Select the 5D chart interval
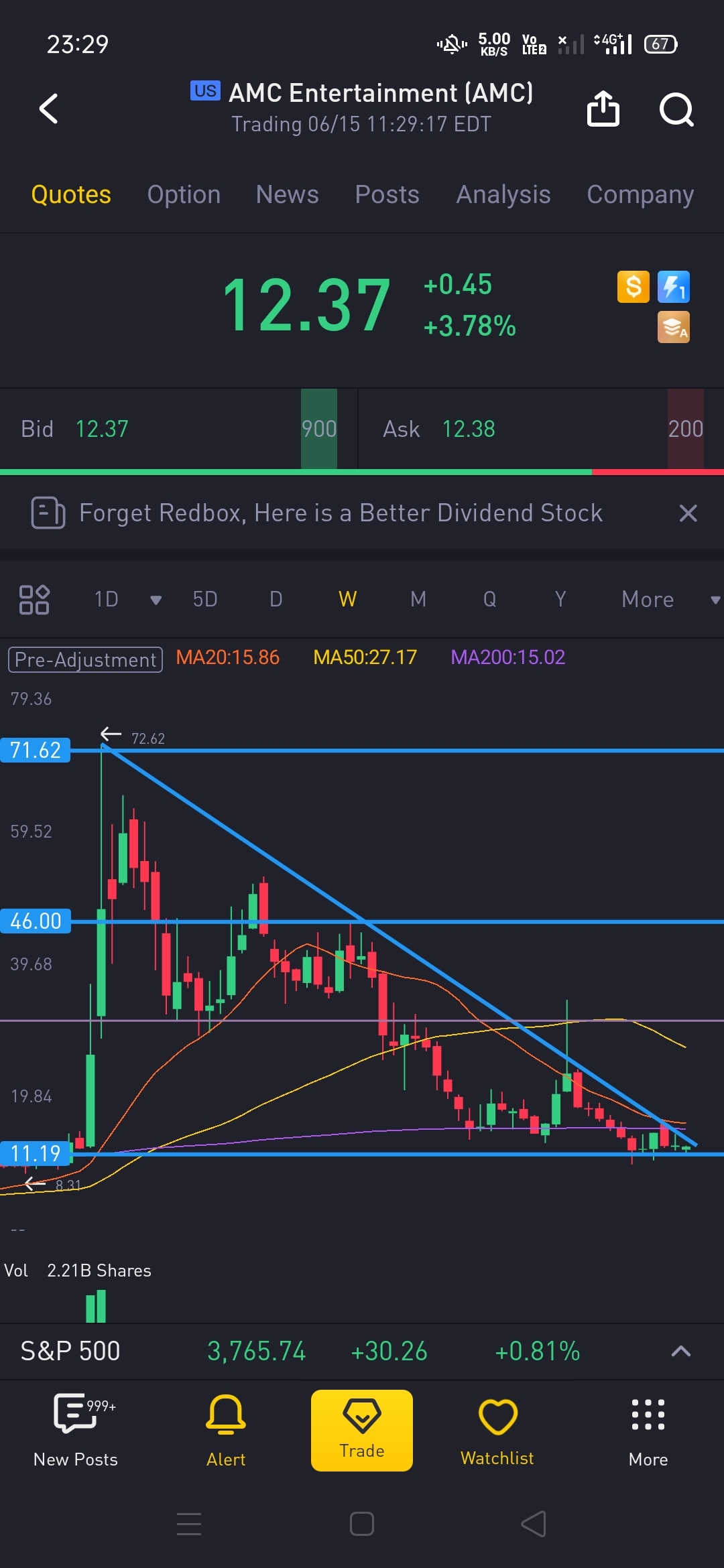Screen dimensions: 724x1568 pos(205,599)
